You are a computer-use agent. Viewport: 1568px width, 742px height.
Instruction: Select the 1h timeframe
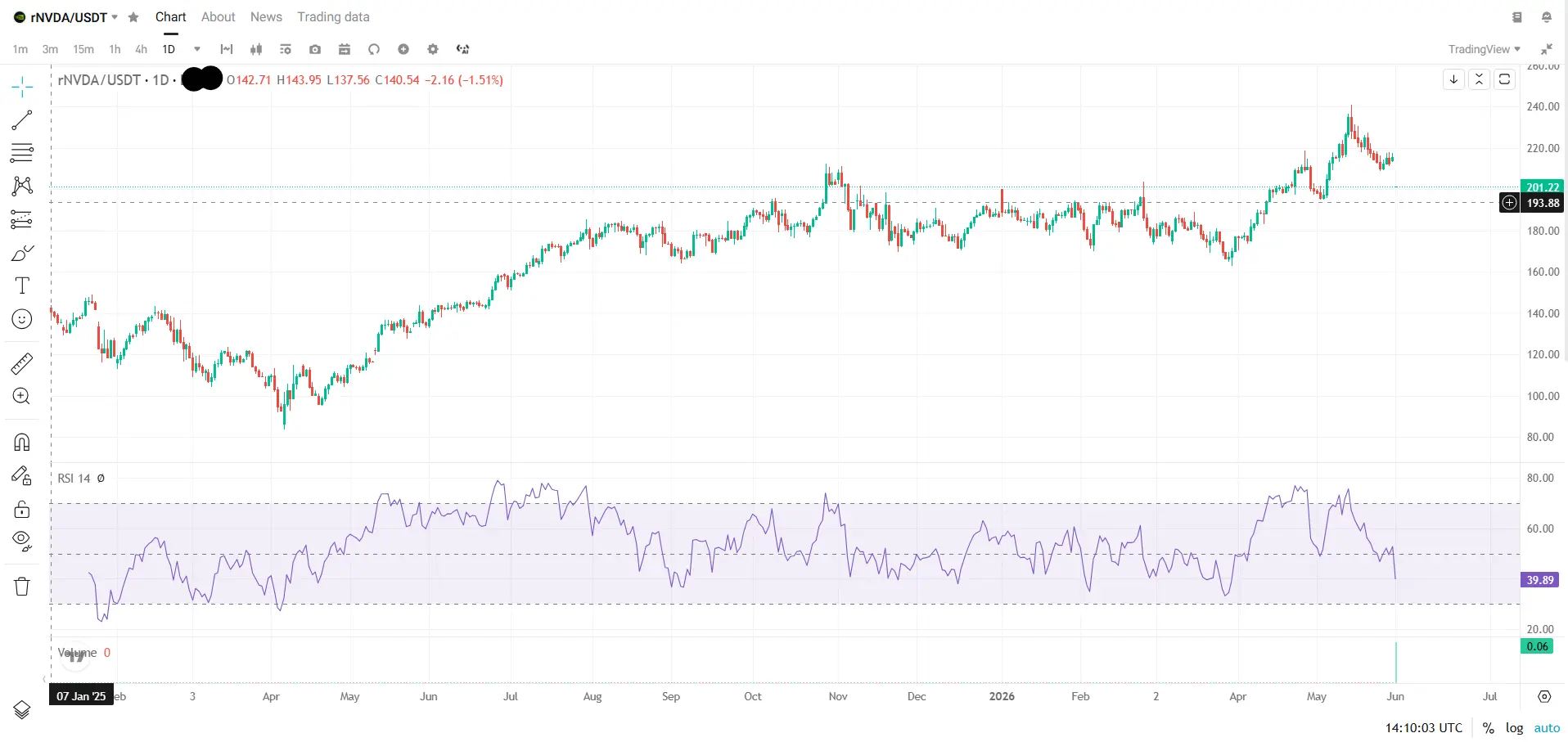115,49
